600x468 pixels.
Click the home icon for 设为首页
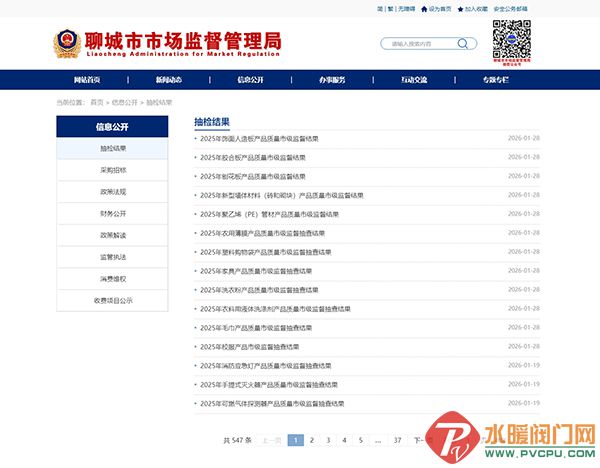(425, 8)
